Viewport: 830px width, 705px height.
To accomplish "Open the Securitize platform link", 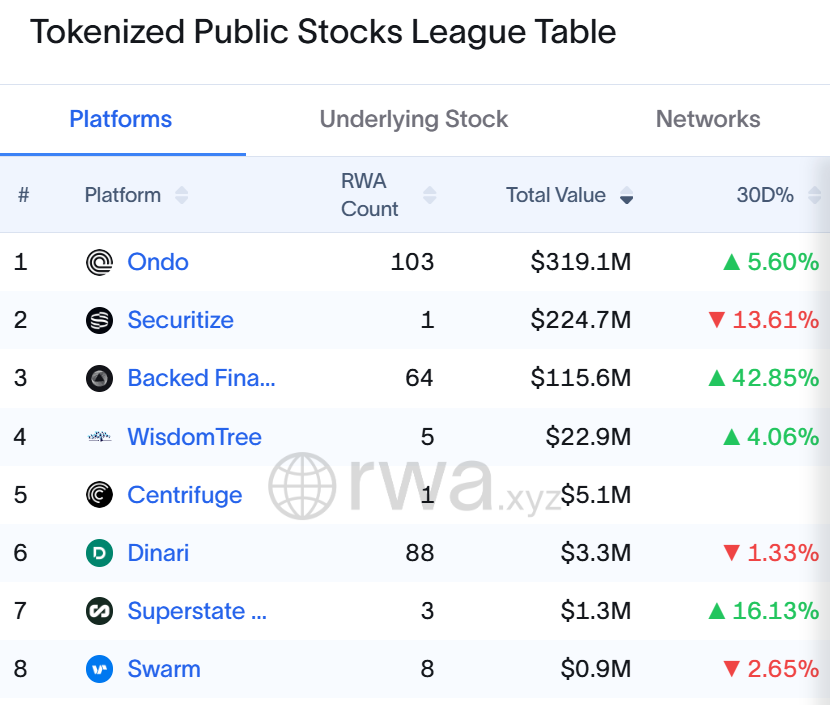I will click(x=181, y=320).
